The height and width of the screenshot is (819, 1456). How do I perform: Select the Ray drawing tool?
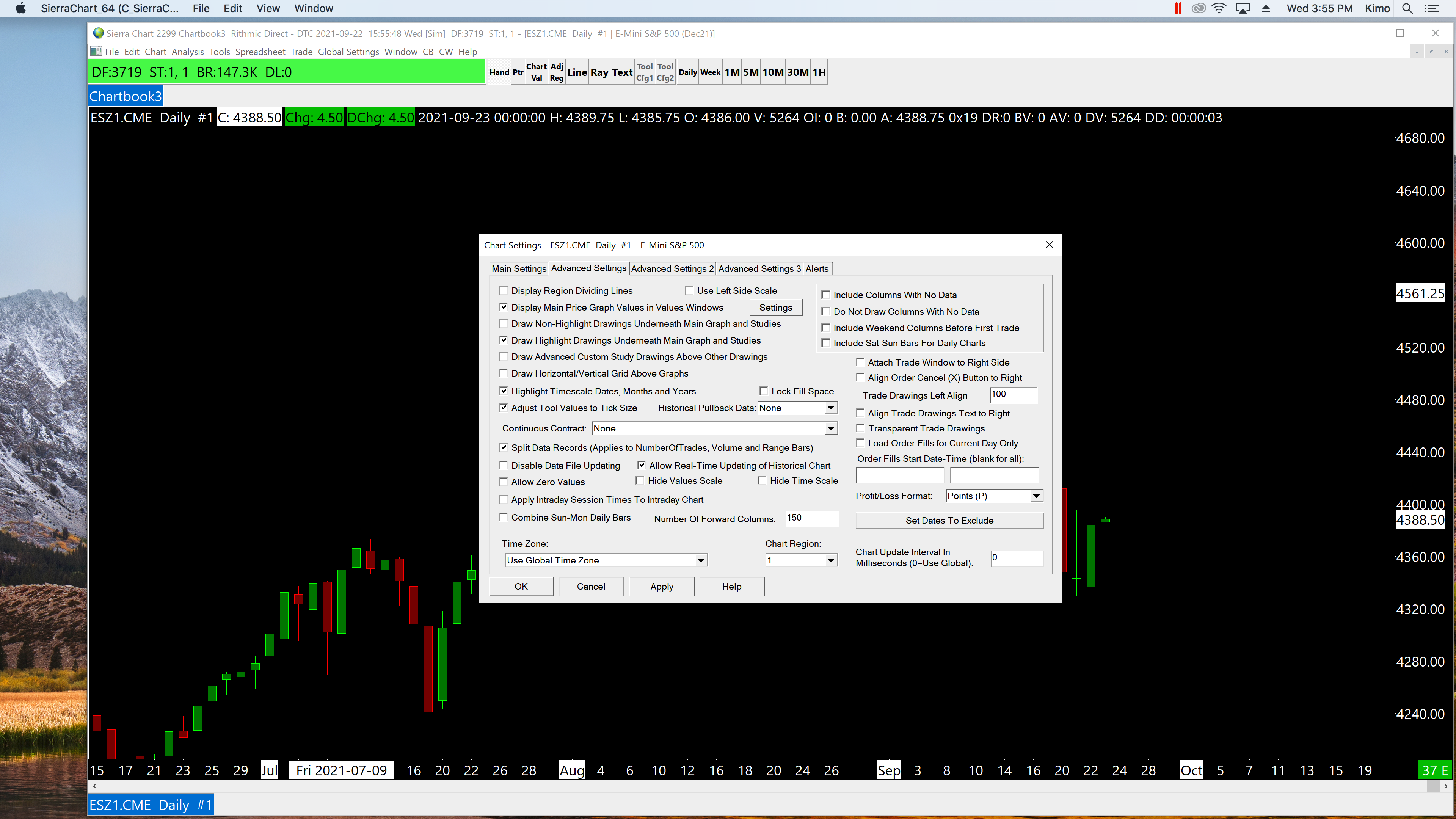[x=599, y=72]
